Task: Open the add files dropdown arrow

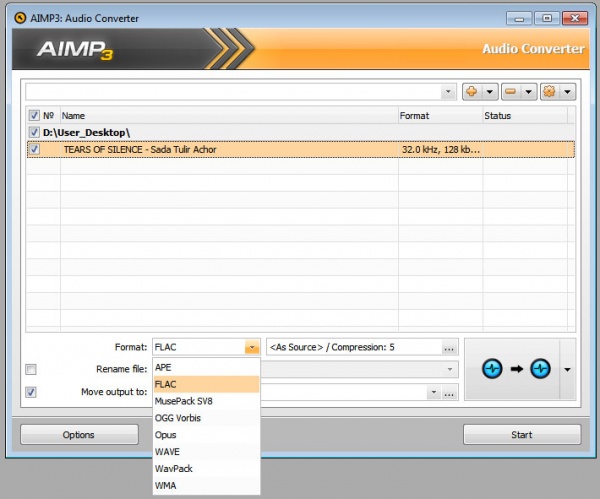Action: pos(490,92)
